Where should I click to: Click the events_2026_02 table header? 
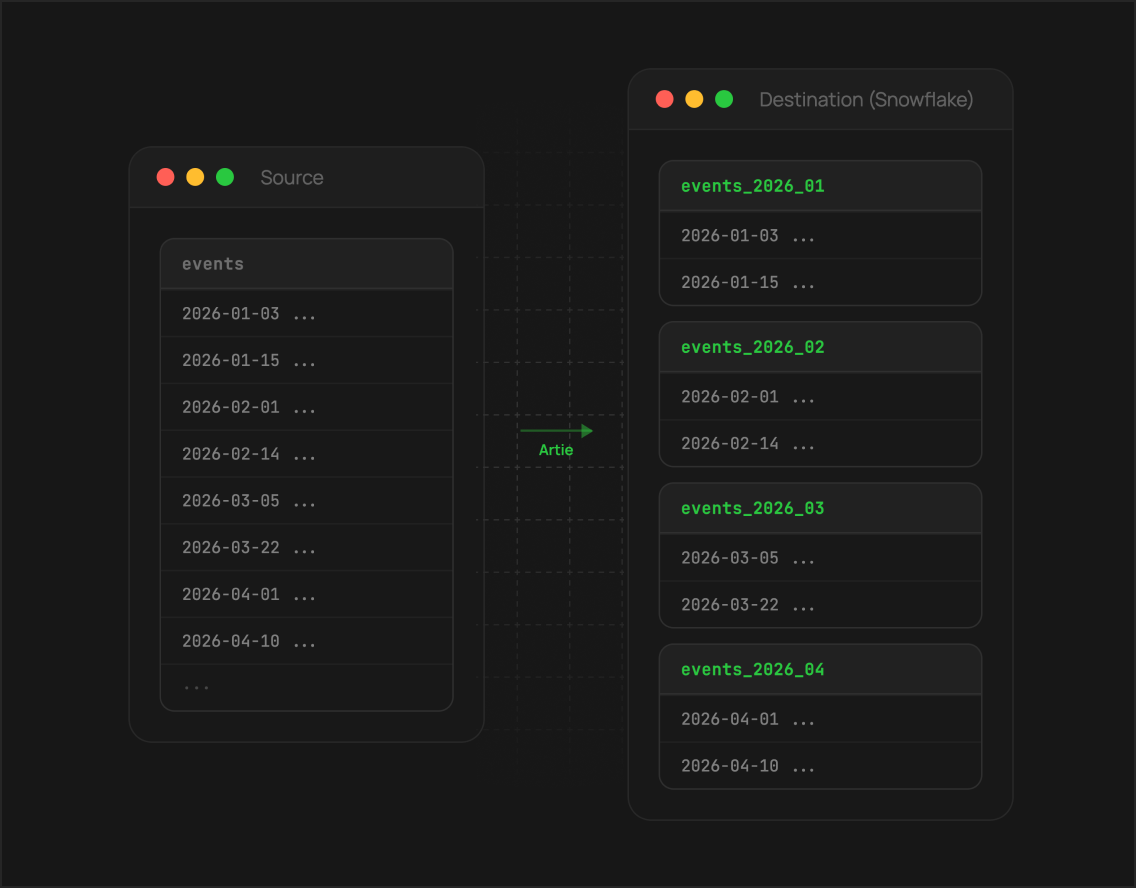820,348
